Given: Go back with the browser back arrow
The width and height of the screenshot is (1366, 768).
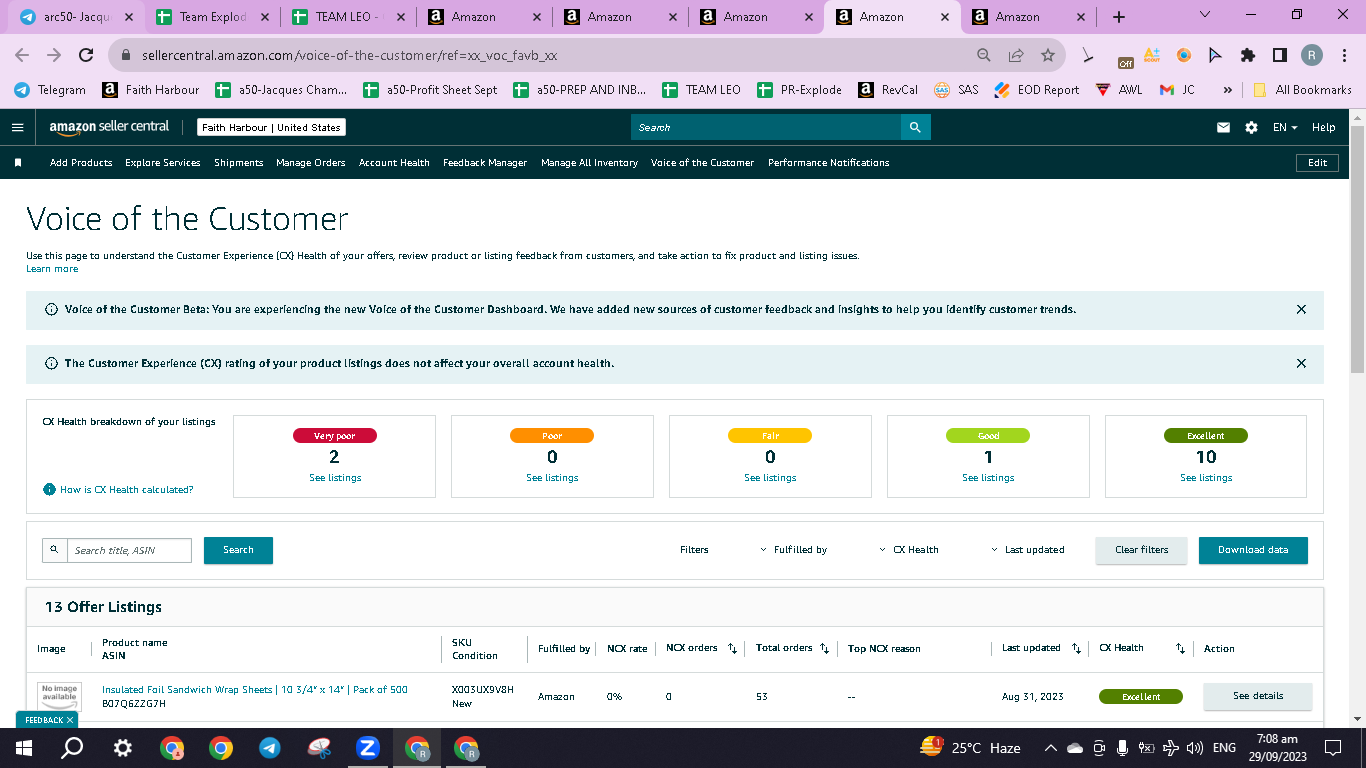Looking at the screenshot, I should 22,55.
